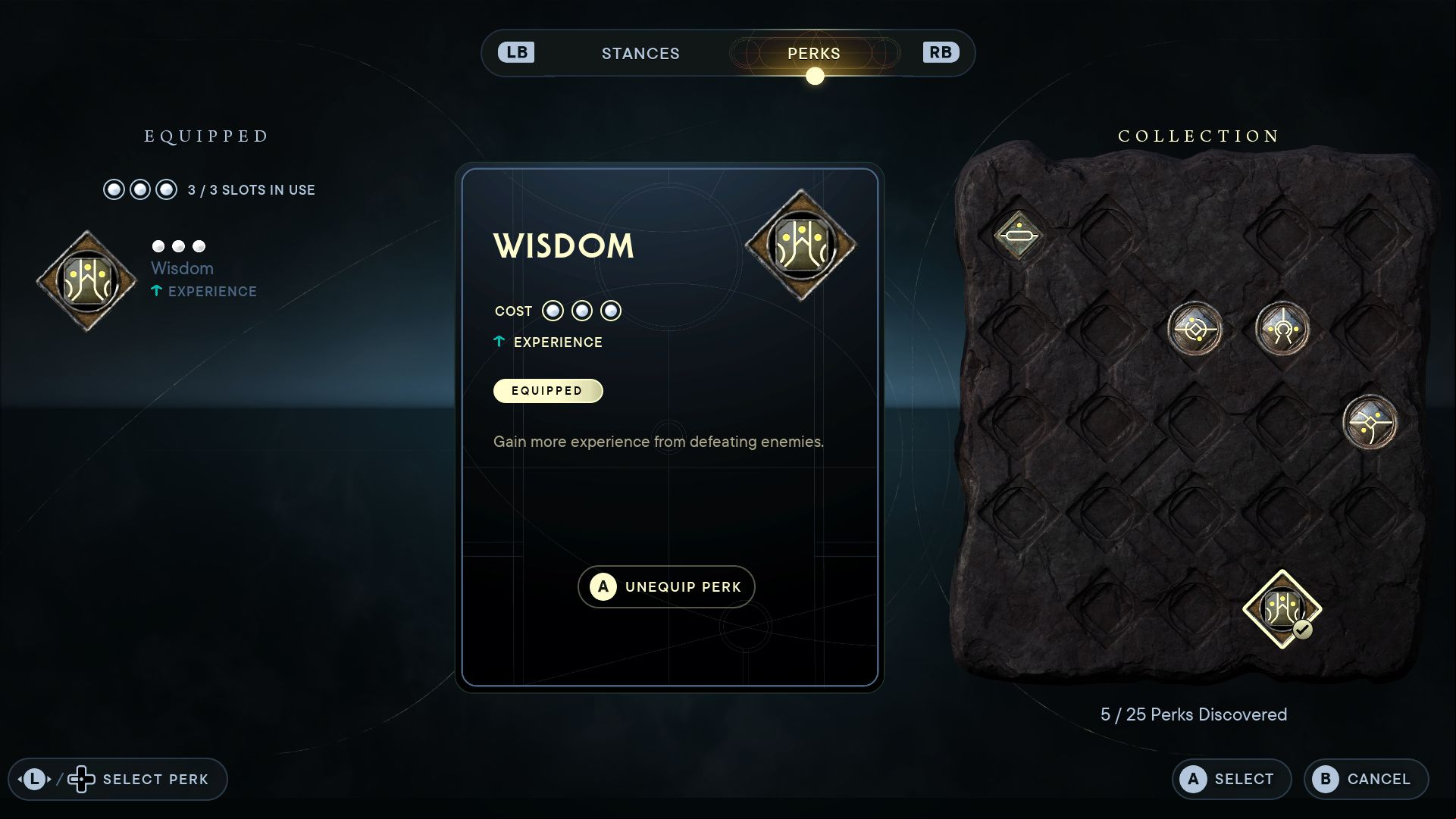Select the diamond-shaped perk in the collection's top-left slot
Image resolution: width=1456 pixels, height=819 pixels.
pyautogui.click(x=1019, y=236)
